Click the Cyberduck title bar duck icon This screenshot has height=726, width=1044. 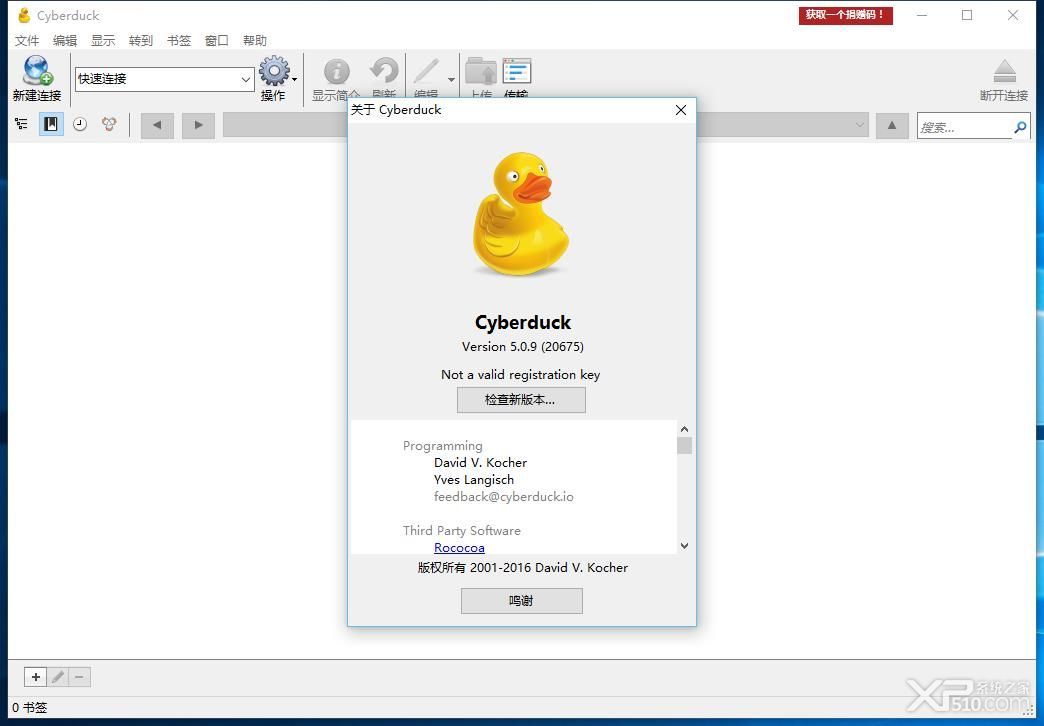click(x=23, y=15)
